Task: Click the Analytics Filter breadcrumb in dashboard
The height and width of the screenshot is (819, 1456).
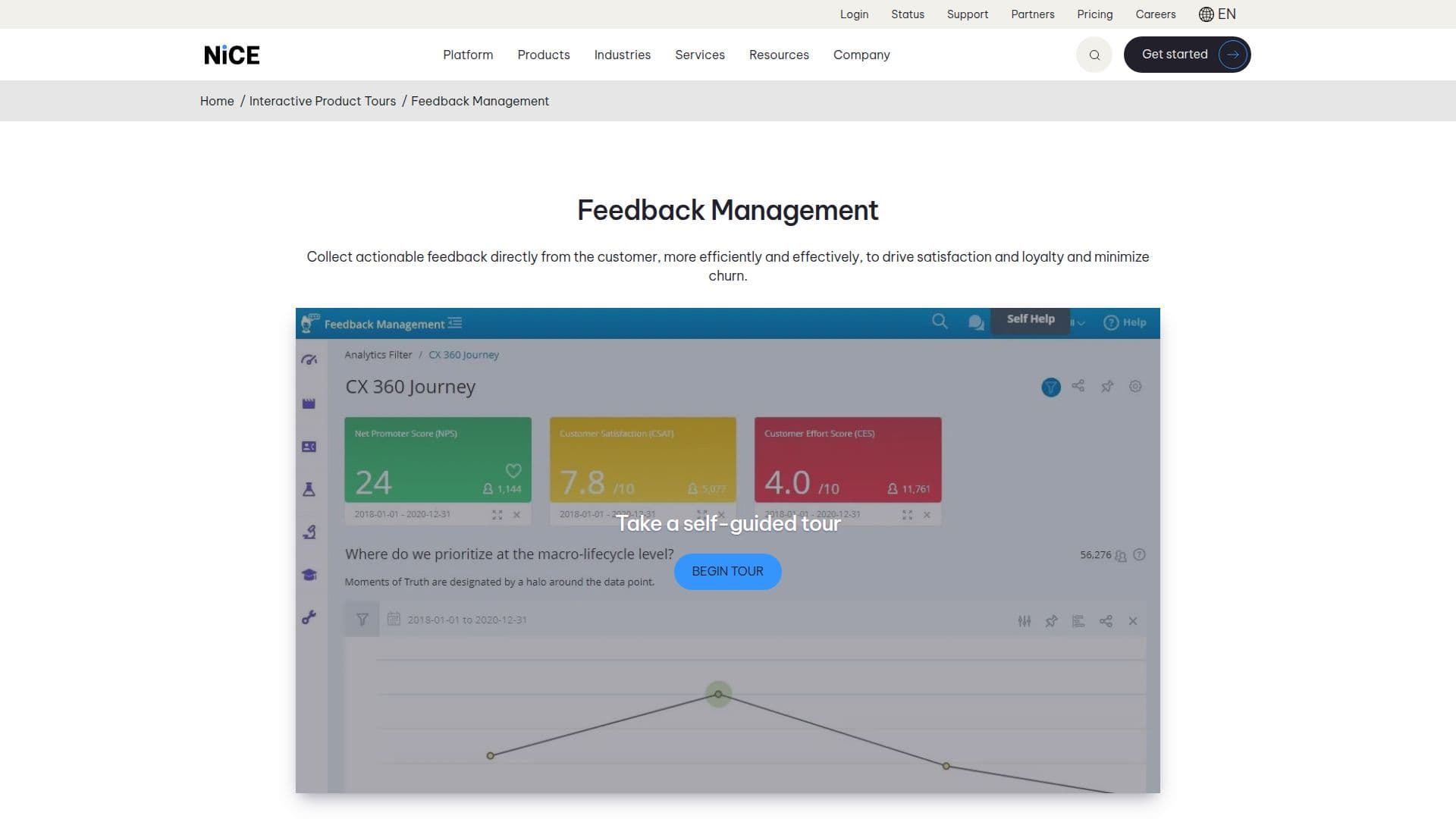Action: (x=378, y=355)
